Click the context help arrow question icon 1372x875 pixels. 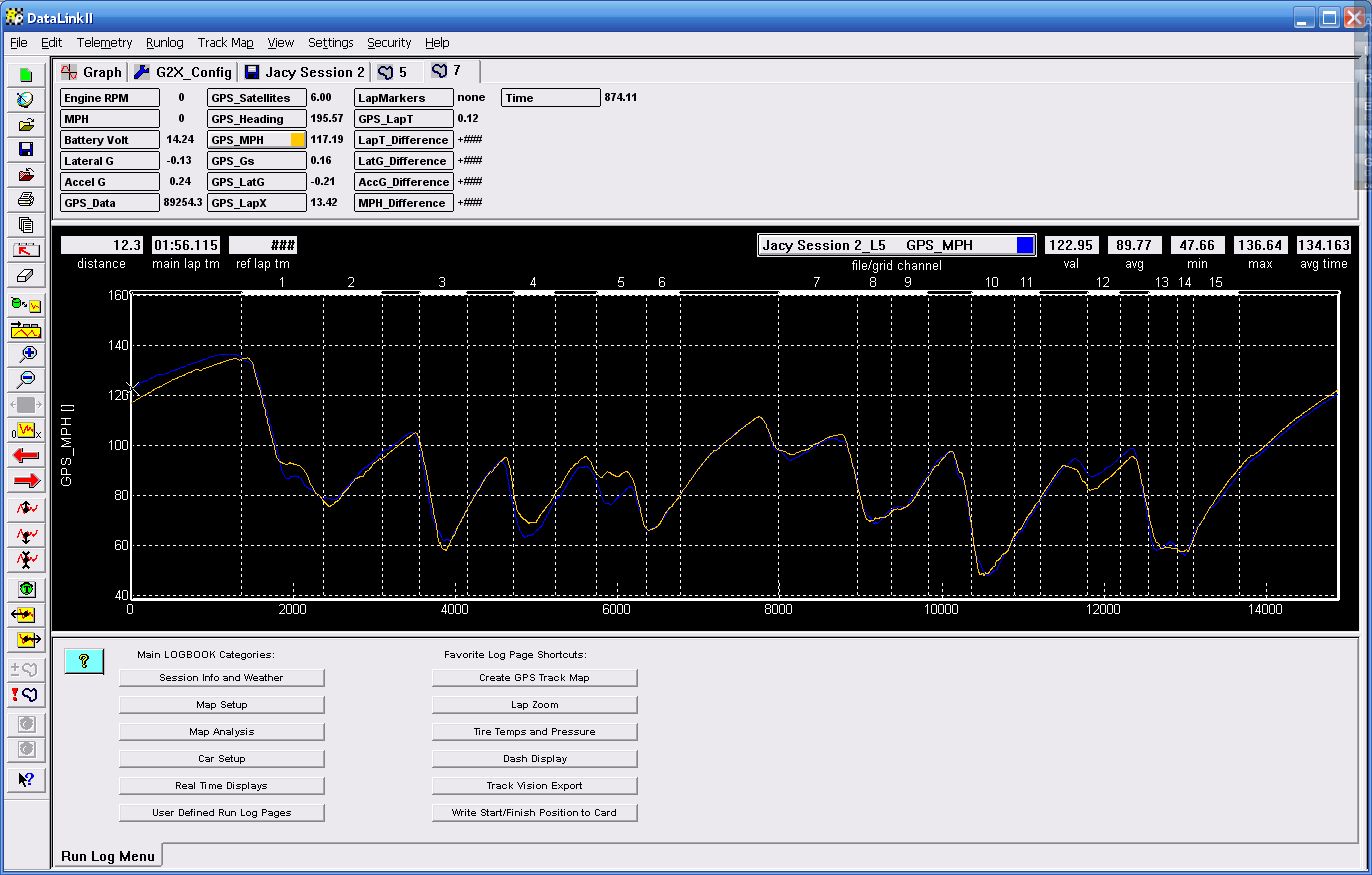tap(26, 779)
